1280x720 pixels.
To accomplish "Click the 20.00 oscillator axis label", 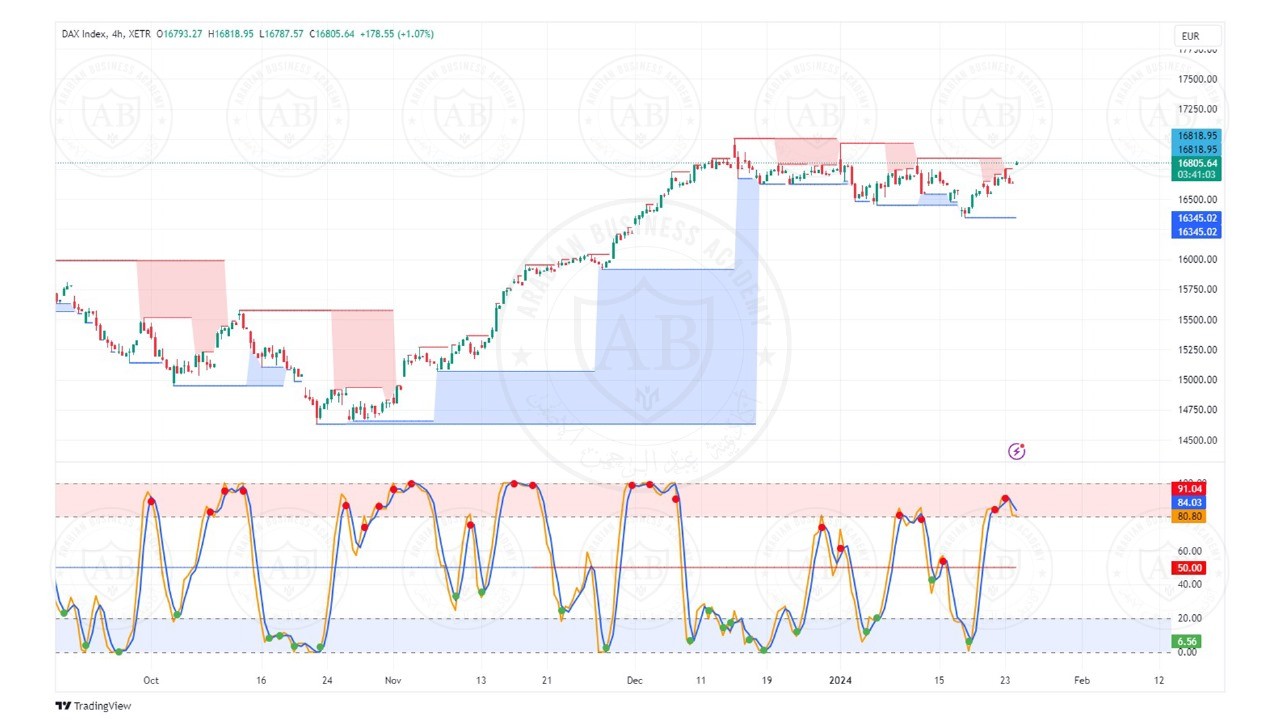I will point(1189,618).
